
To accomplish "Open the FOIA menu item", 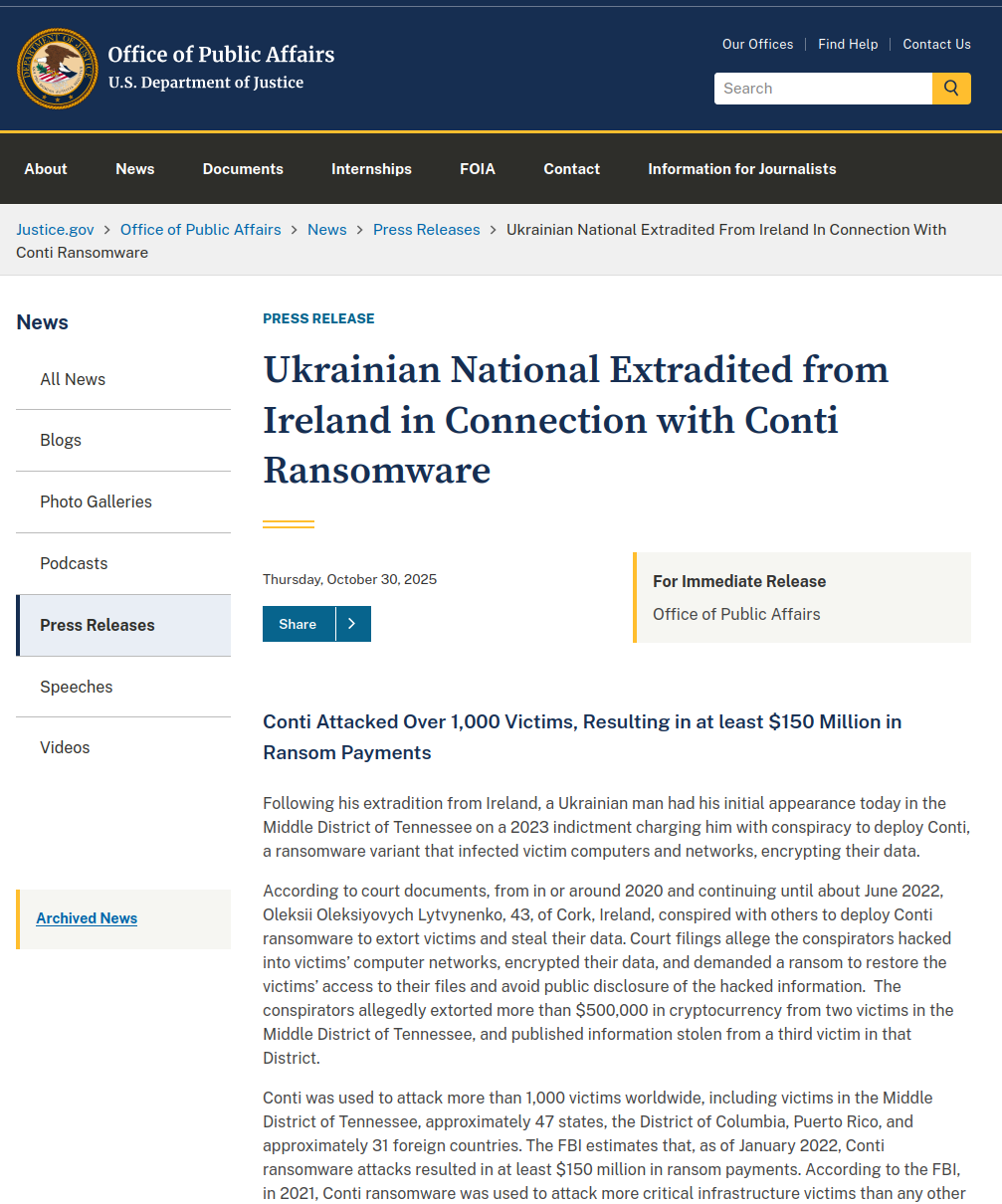I will pyautogui.click(x=478, y=169).
